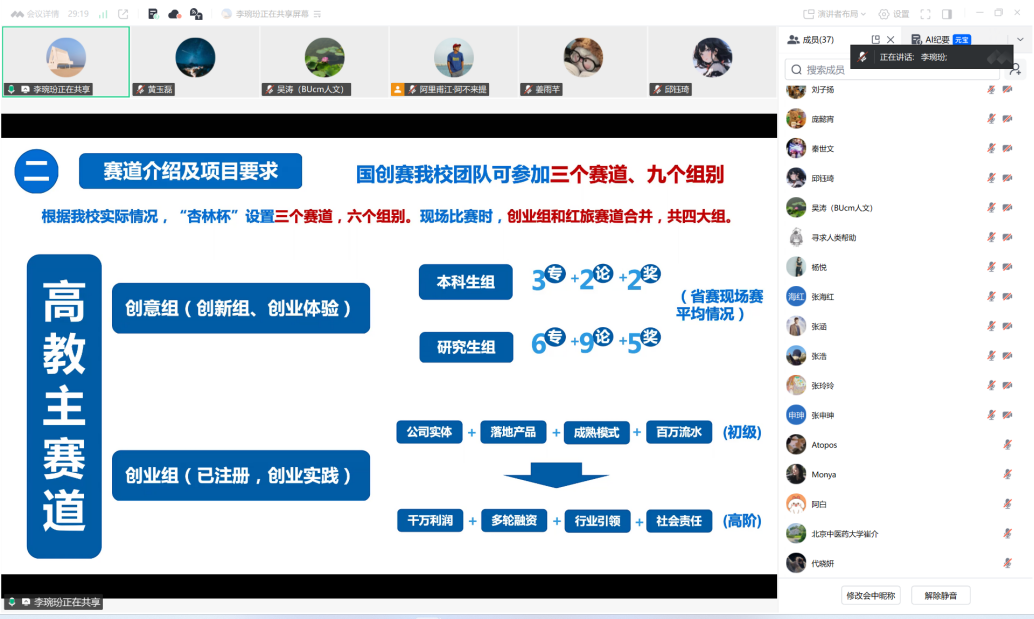Select 黄玉磊's video thumbnail
1034x619 pixels.
click(194, 60)
